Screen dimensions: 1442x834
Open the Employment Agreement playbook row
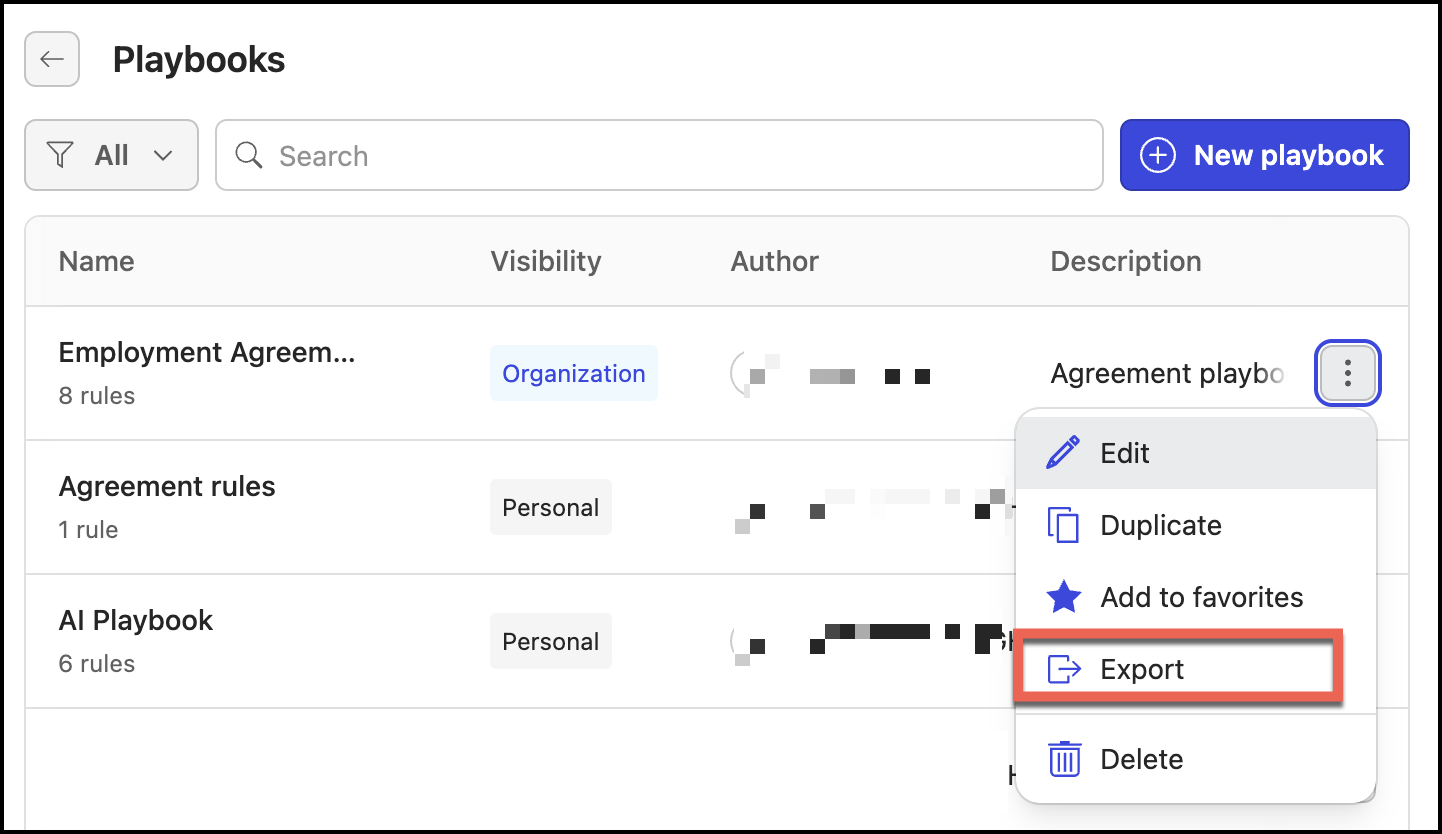pyautogui.click(x=207, y=373)
